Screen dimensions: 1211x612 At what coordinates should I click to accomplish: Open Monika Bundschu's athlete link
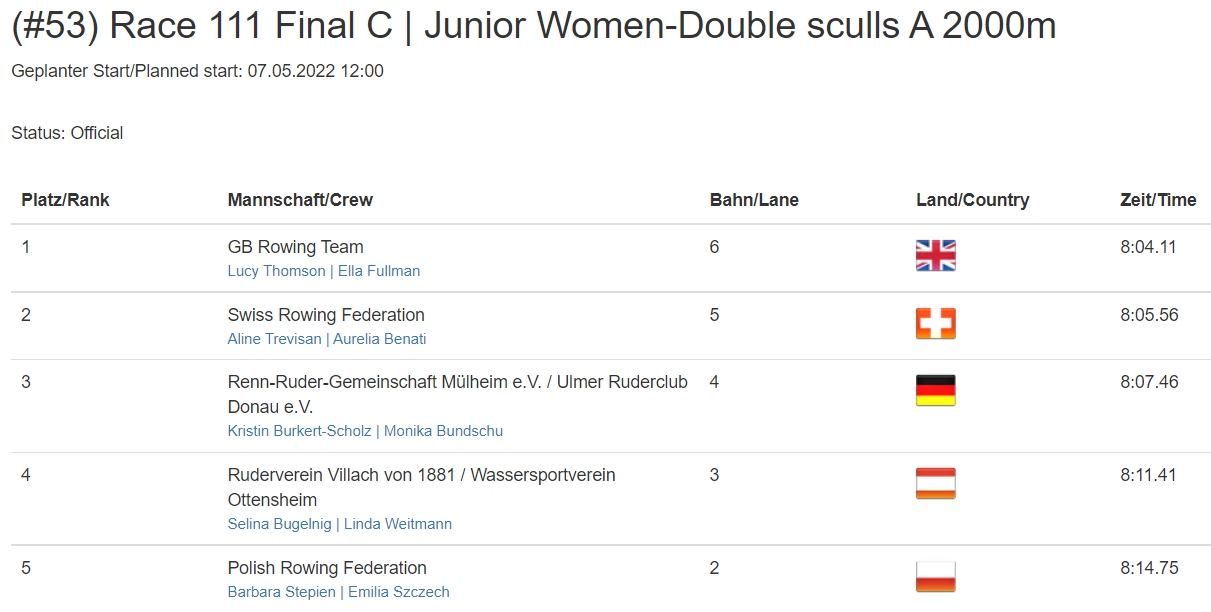[x=443, y=431]
